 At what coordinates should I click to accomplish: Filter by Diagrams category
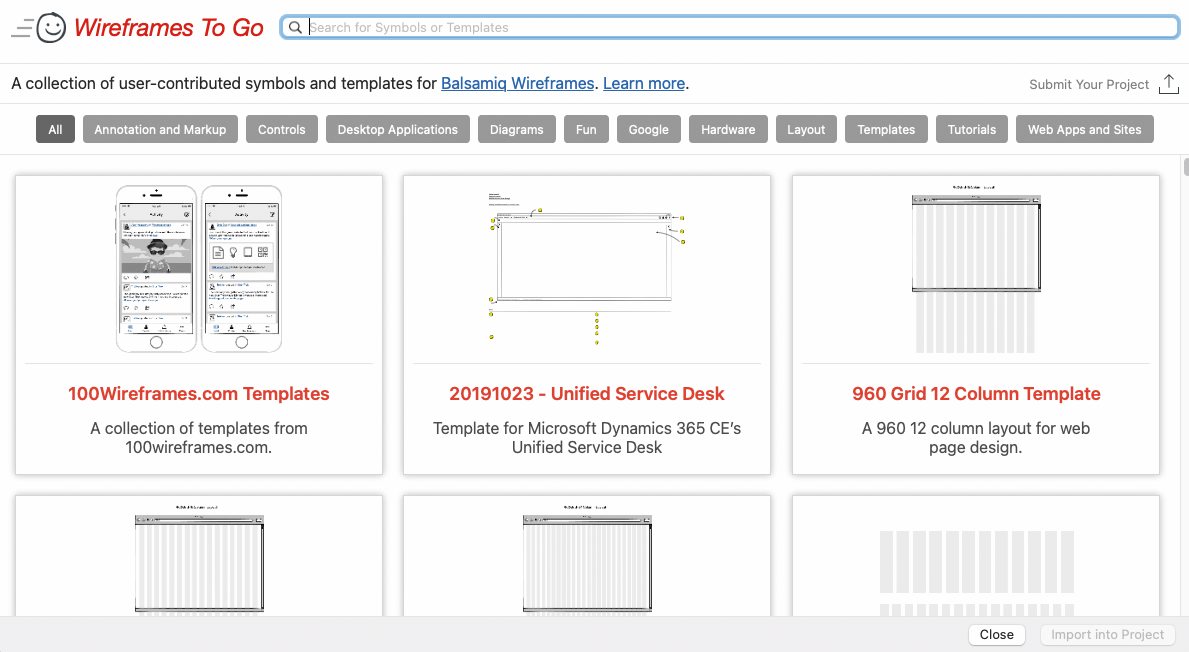[516, 130]
